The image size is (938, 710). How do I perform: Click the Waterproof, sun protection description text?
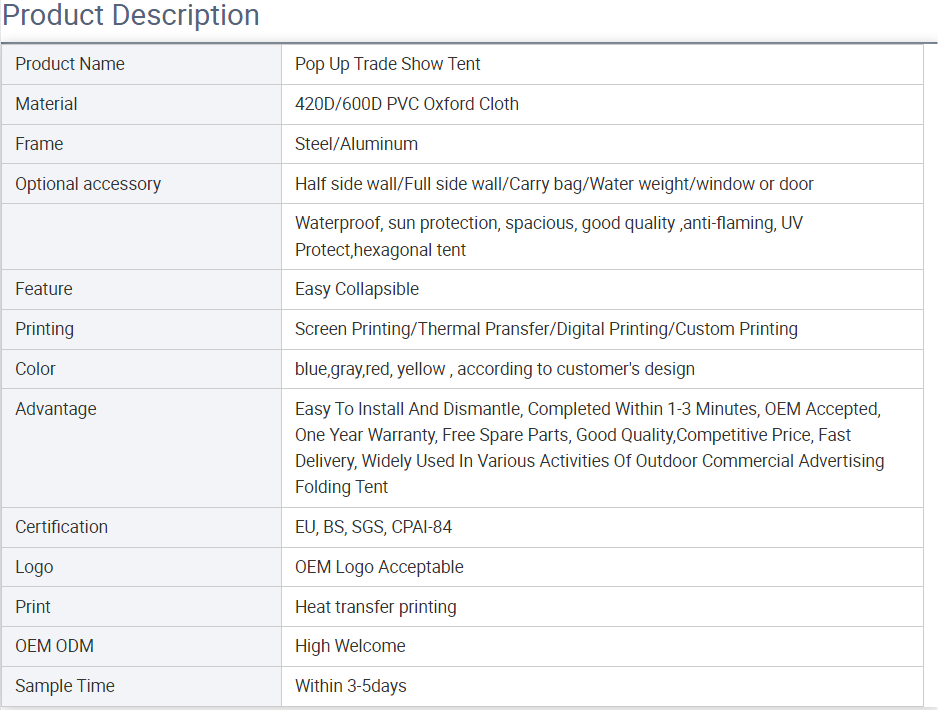click(549, 236)
